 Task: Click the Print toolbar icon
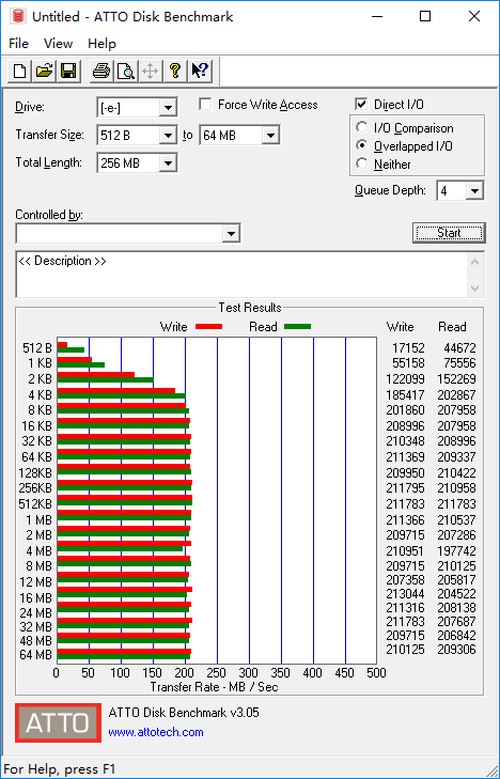101,71
